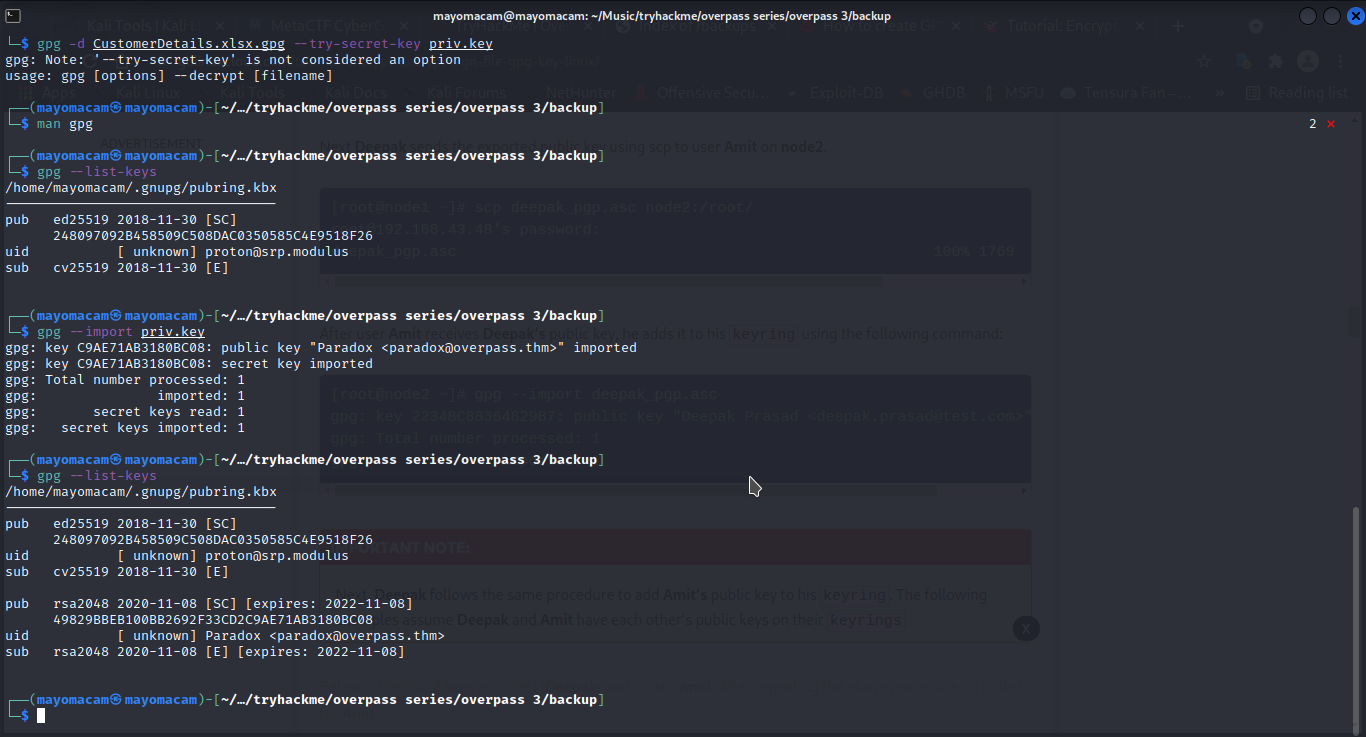
Task: Open a new tab with the browser plus button
Action: [1178, 26]
